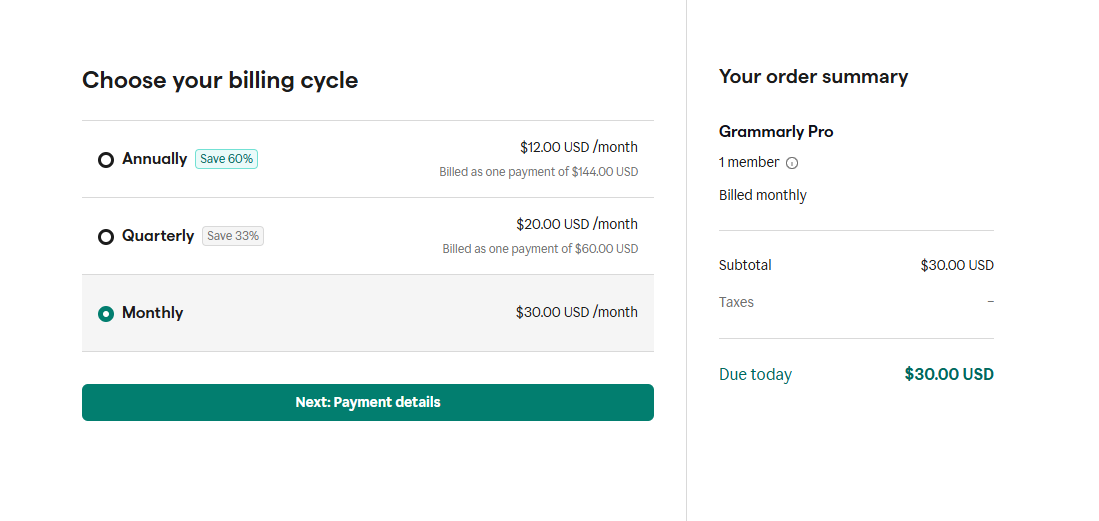Image resolution: width=1099 pixels, height=521 pixels.
Task: Click the Save 60% badge
Action: coord(226,159)
